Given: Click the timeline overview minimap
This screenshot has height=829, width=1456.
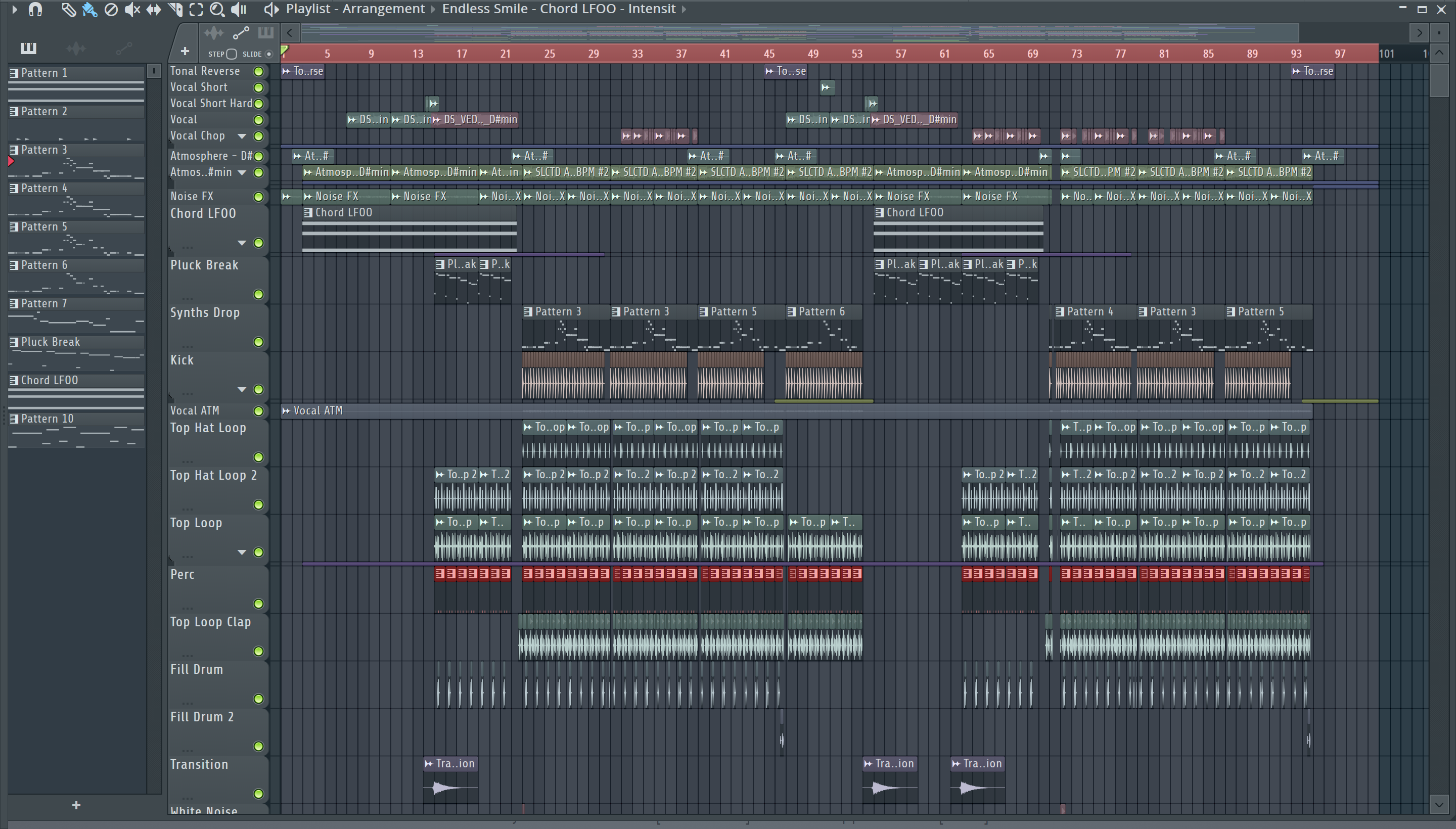Looking at the screenshot, I should click(x=799, y=33).
